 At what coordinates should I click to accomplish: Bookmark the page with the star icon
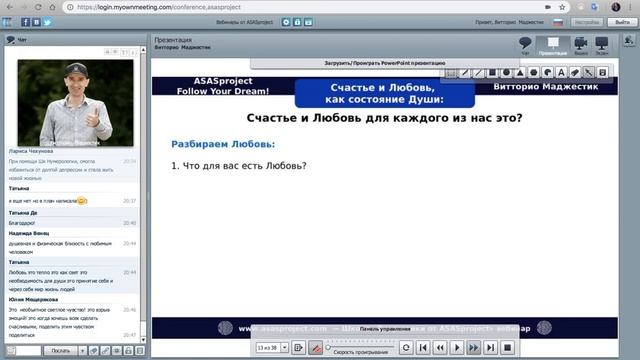562,7
